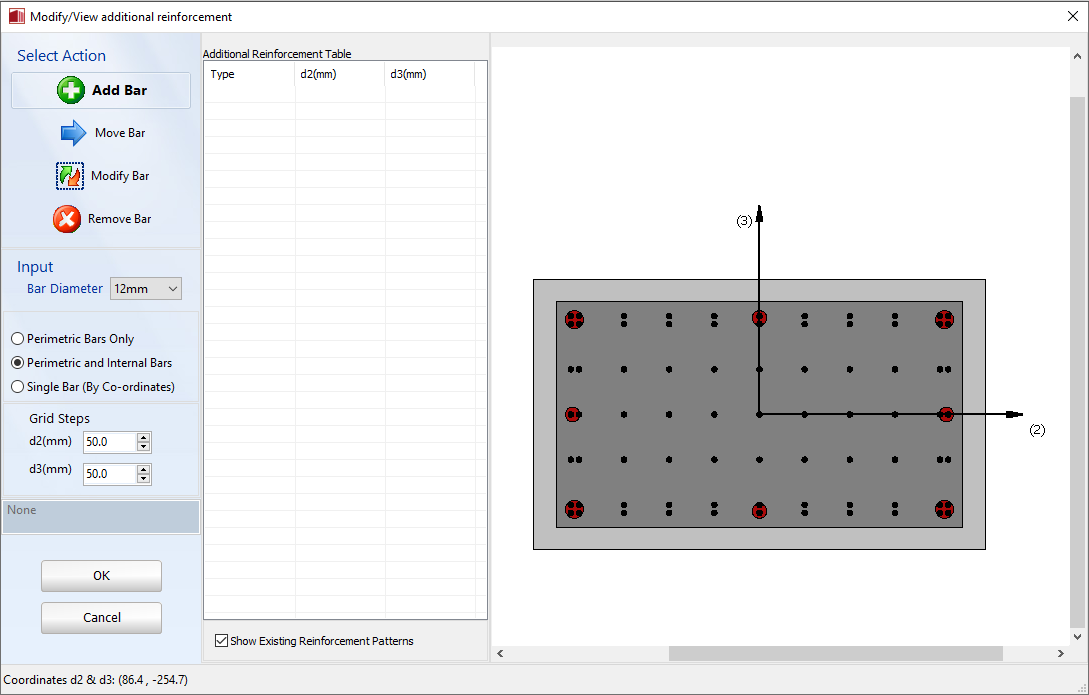Select the top-middle red rebar on axis 3
Viewport: 1089px width, 695px height.
coord(759,318)
